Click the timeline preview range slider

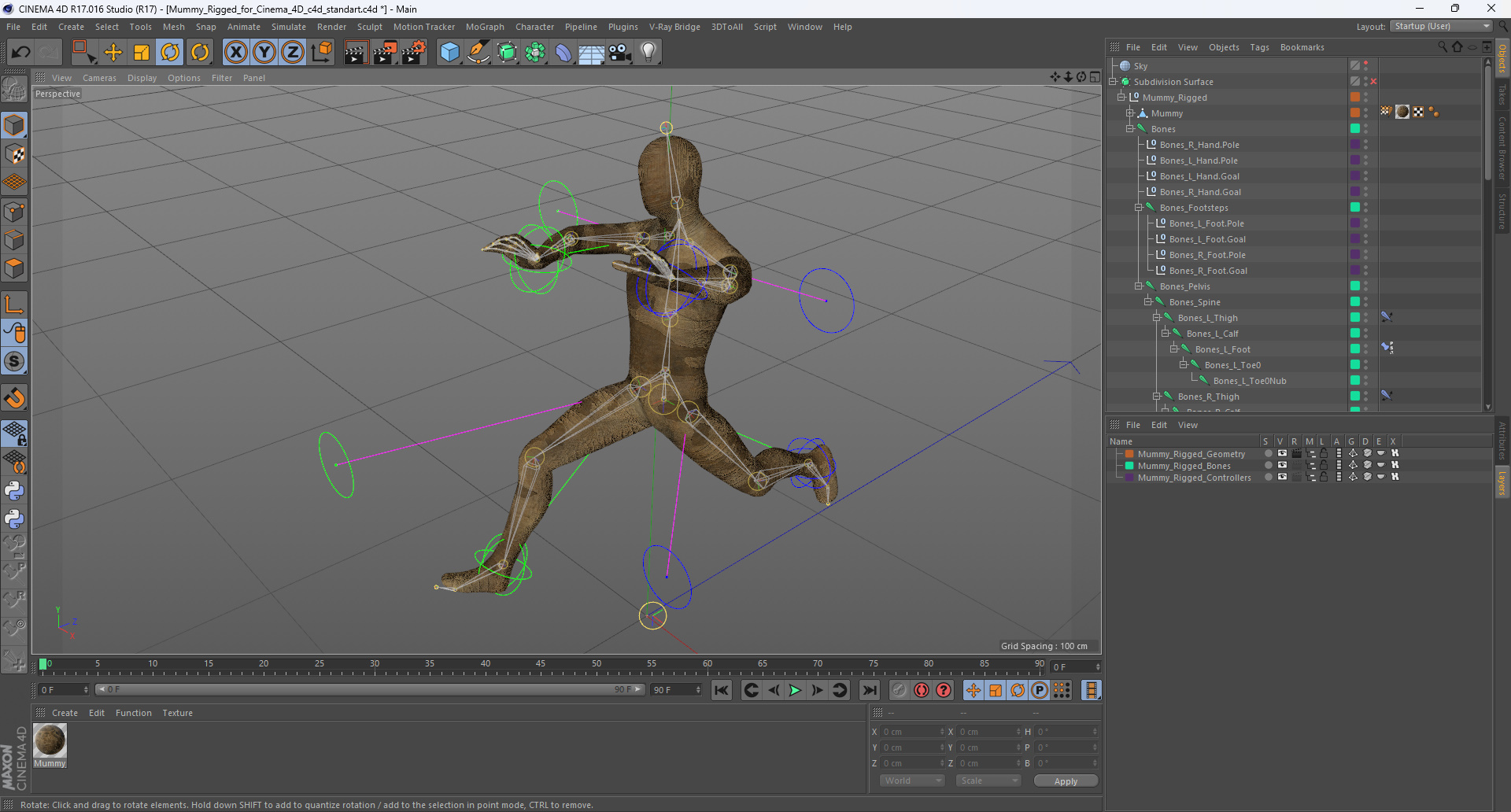370,689
